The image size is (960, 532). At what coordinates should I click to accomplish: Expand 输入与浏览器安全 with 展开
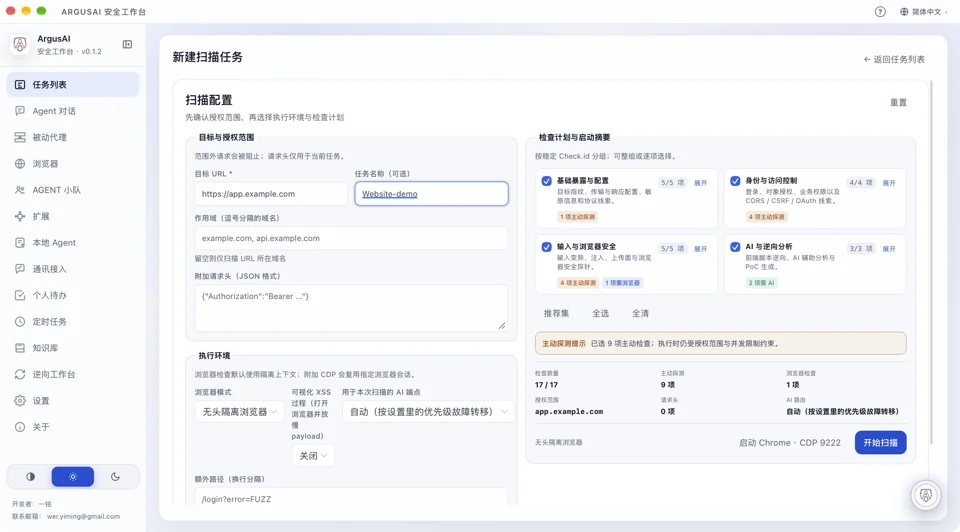coord(700,249)
